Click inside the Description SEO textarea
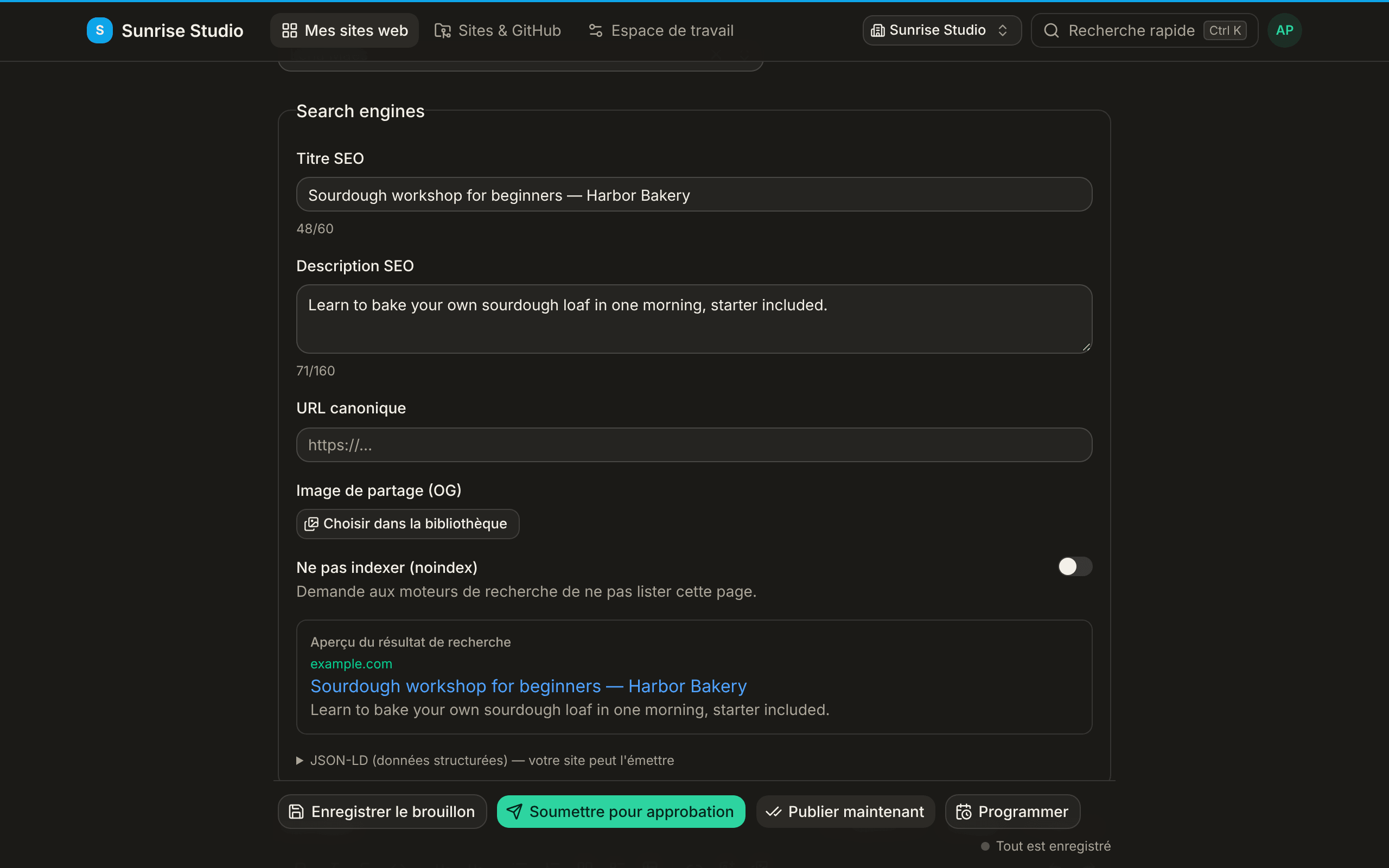 click(x=694, y=318)
